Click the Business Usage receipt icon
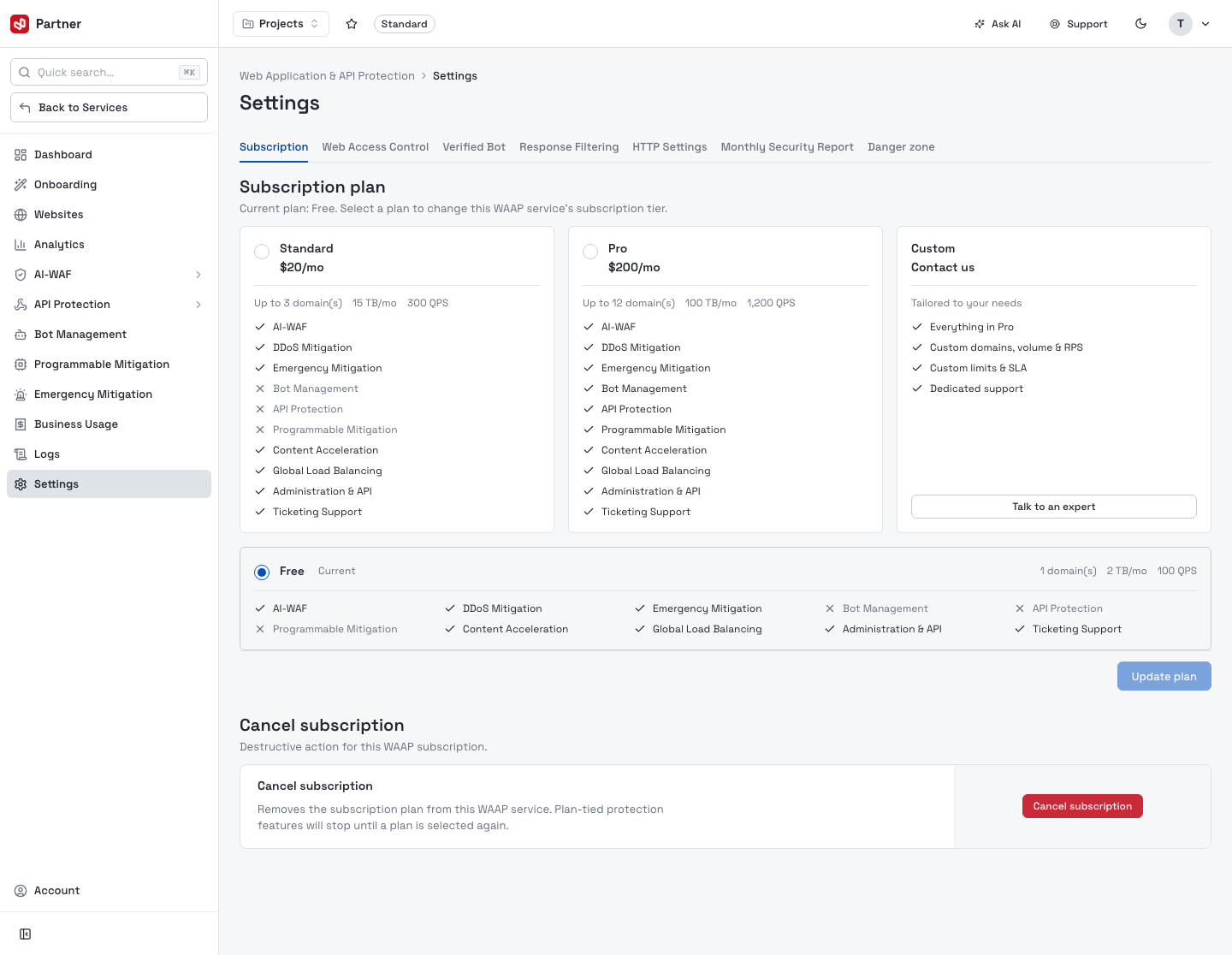 [x=21, y=424]
